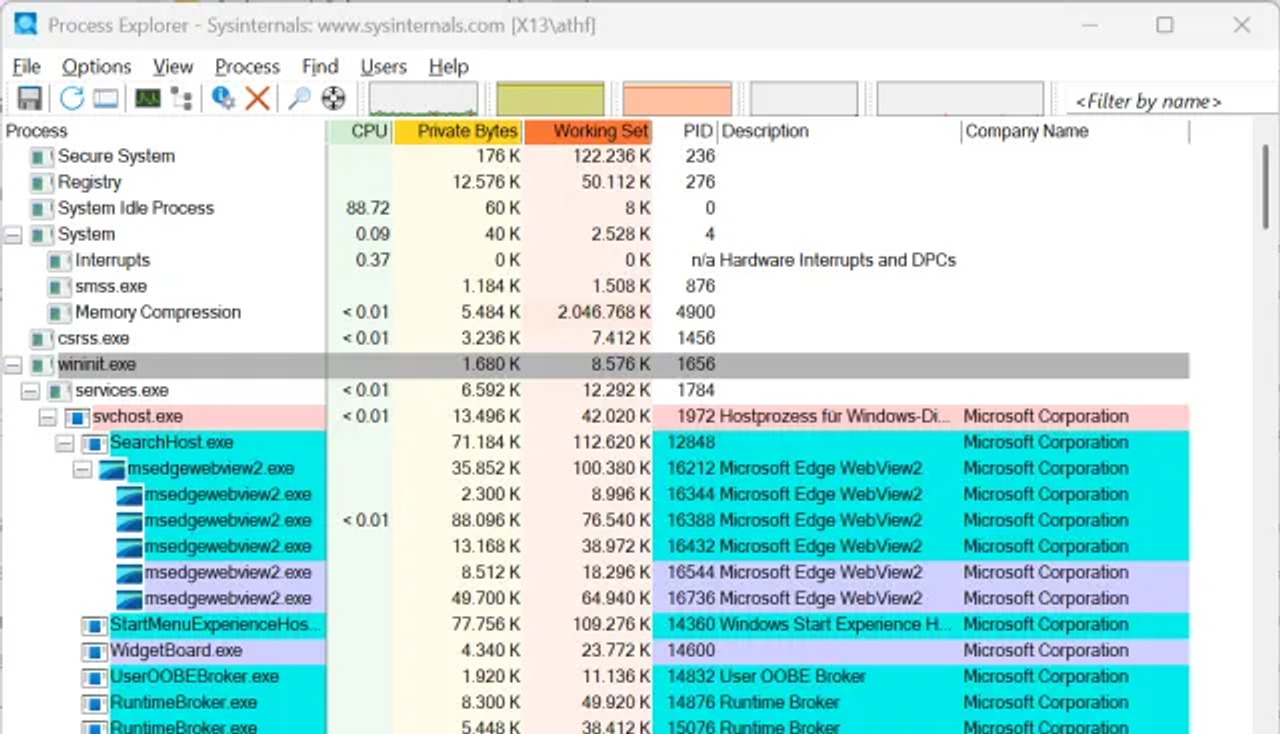Sort by the Process column header
1280x734 pixels.
[x=164, y=131]
